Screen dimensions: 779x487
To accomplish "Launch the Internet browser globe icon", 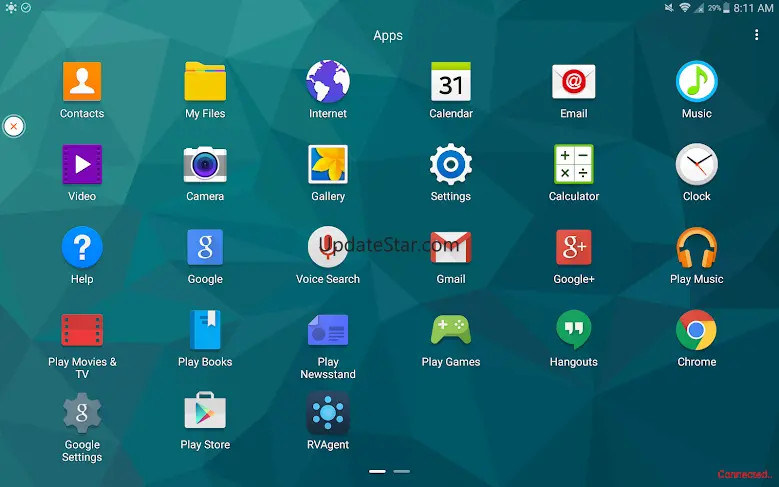I will (x=328, y=81).
